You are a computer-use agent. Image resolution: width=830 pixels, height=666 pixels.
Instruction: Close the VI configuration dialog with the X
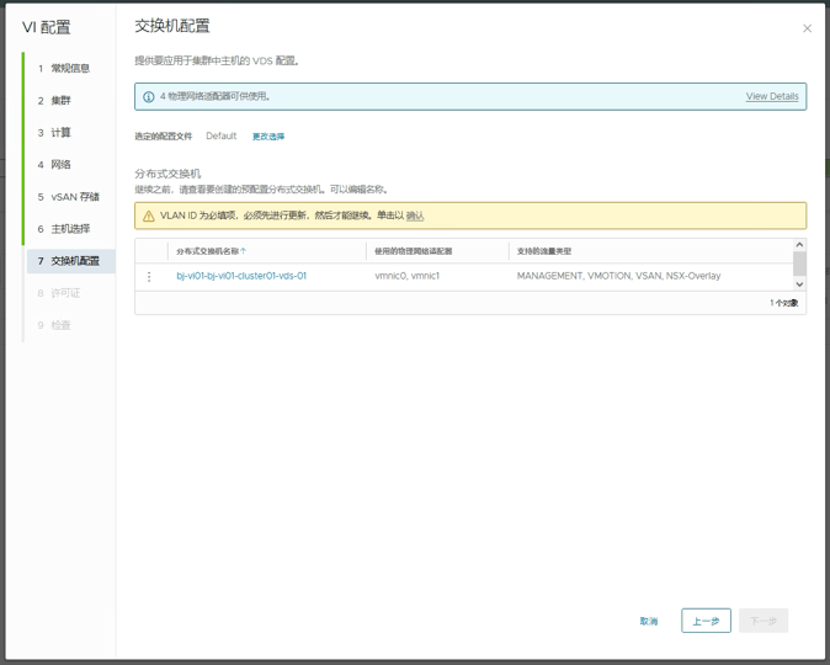tap(807, 29)
